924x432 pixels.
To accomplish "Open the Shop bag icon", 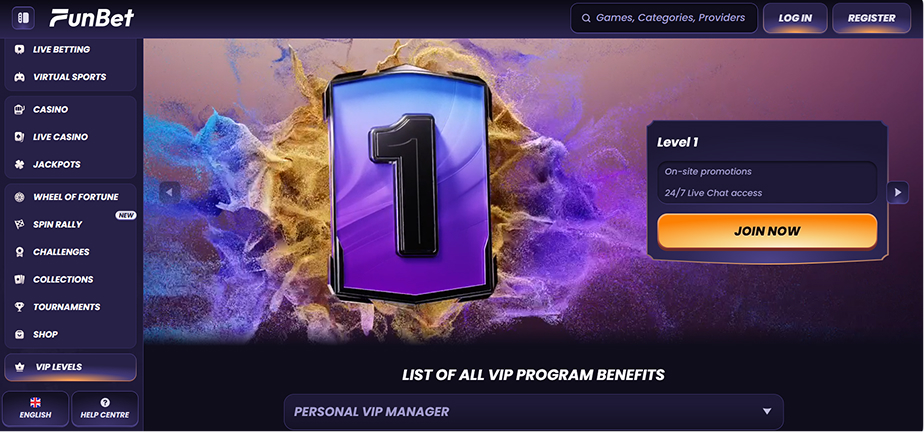I will tap(19, 335).
